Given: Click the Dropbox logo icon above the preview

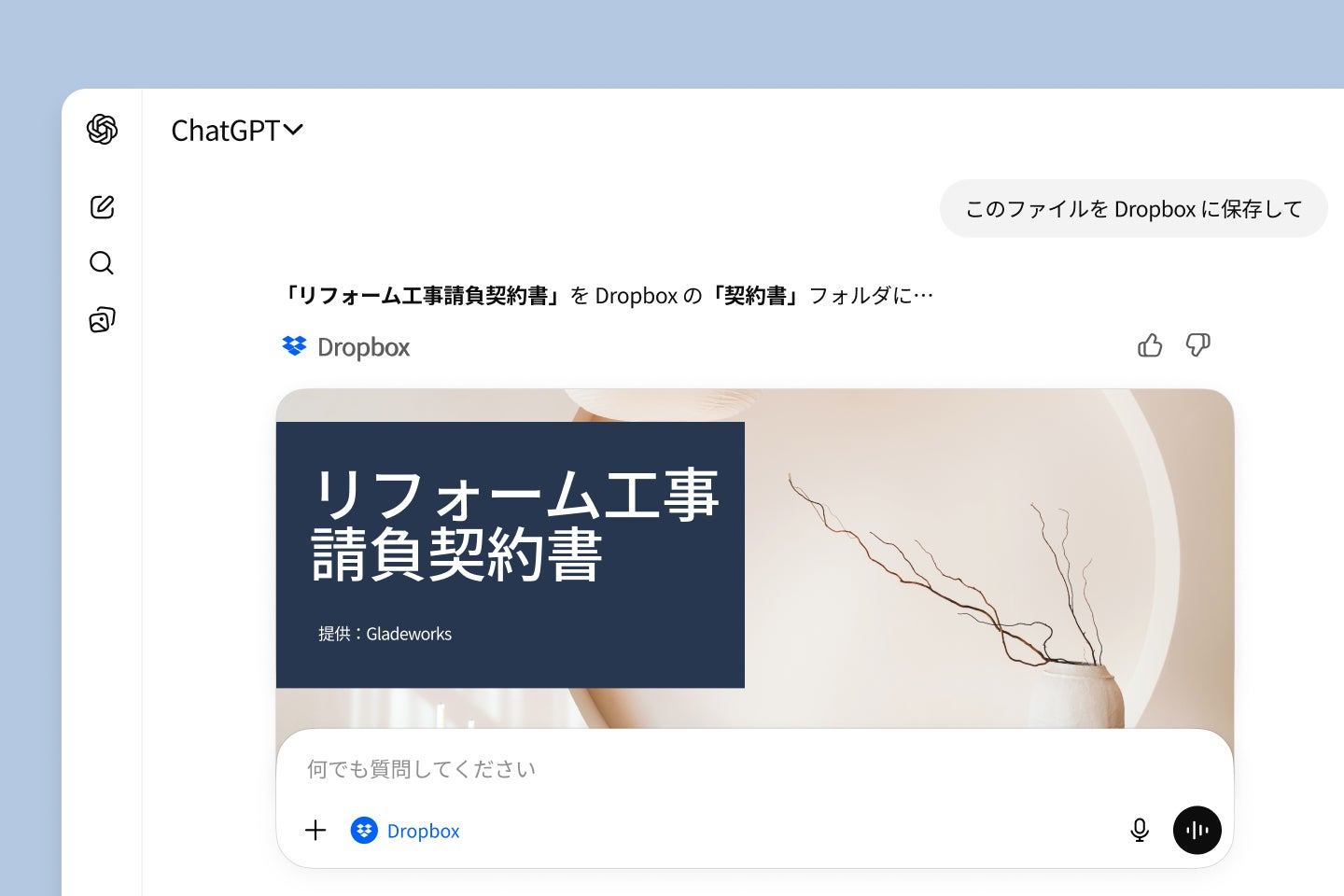Looking at the screenshot, I should point(294,346).
